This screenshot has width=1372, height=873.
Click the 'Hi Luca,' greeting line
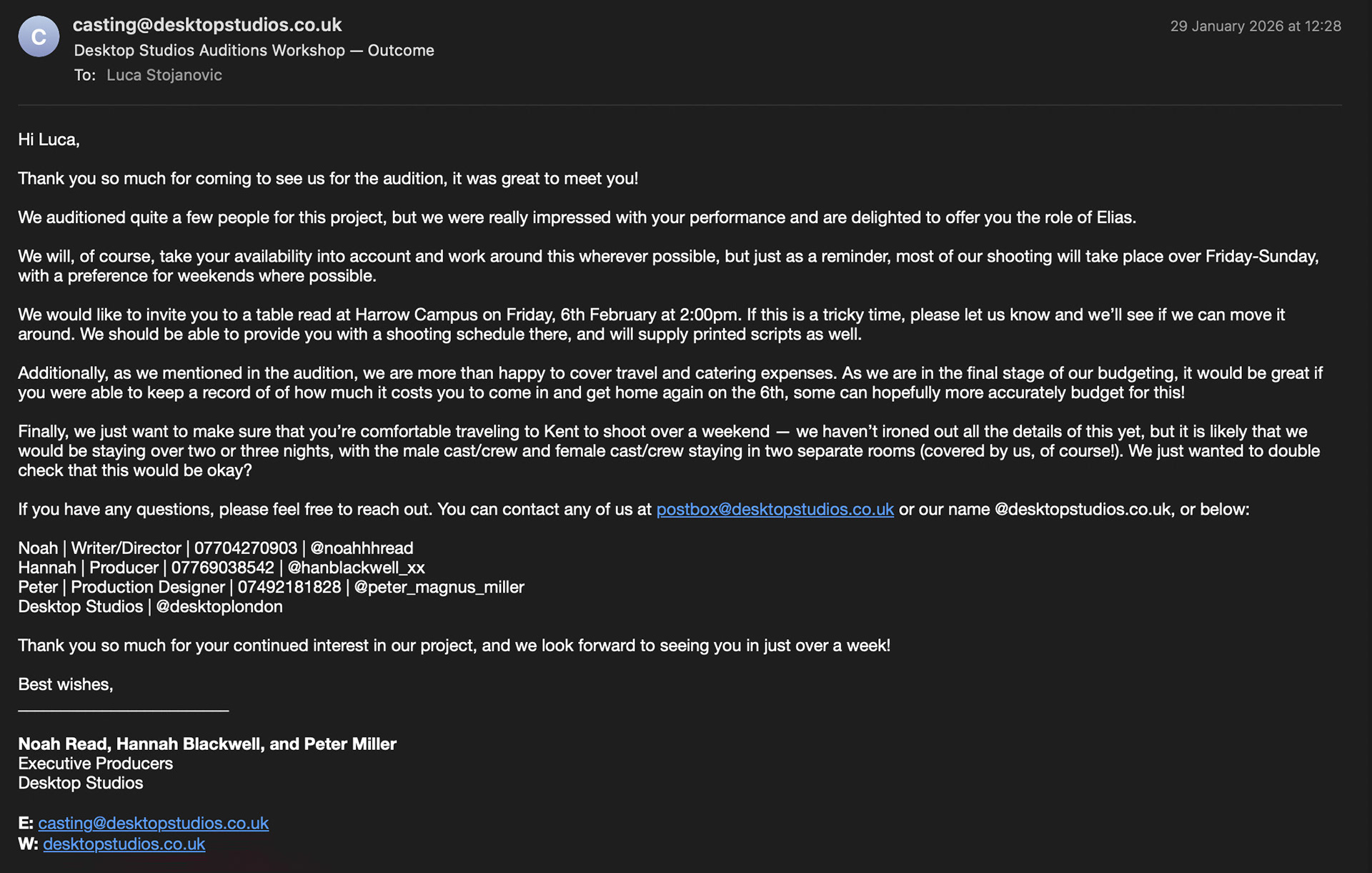point(49,140)
